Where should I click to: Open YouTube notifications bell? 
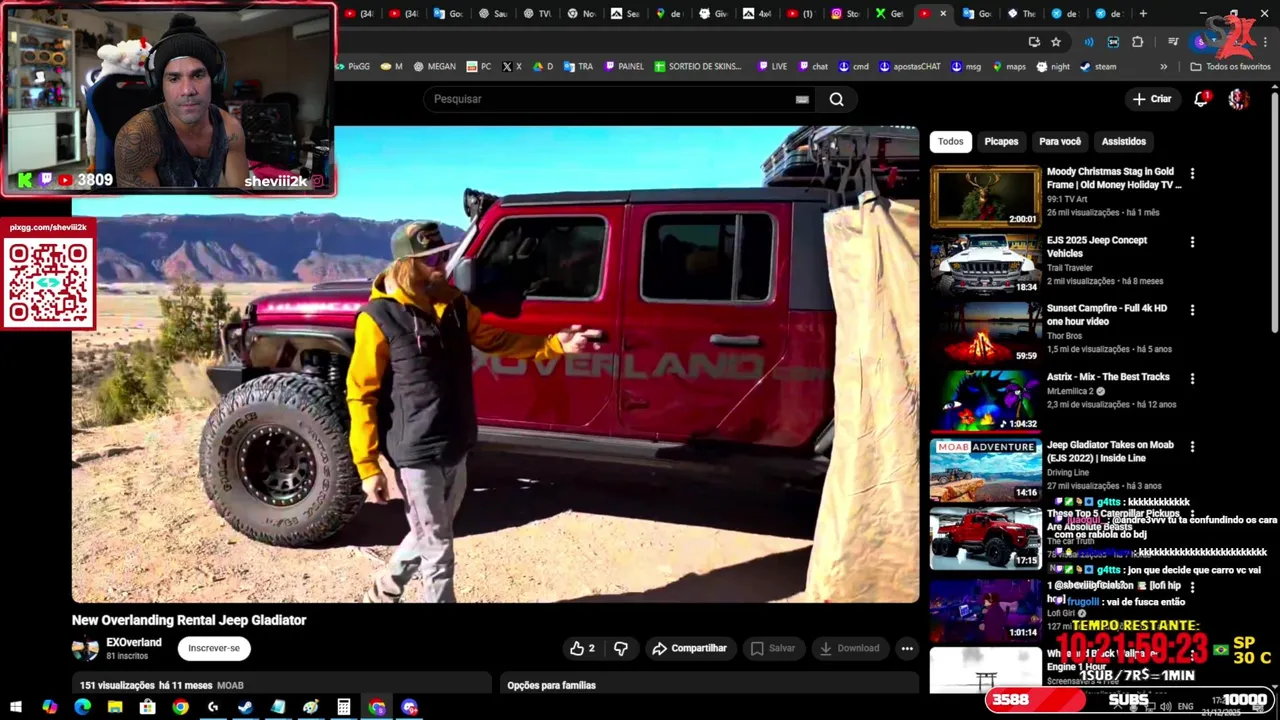[x=1201, y=99]
